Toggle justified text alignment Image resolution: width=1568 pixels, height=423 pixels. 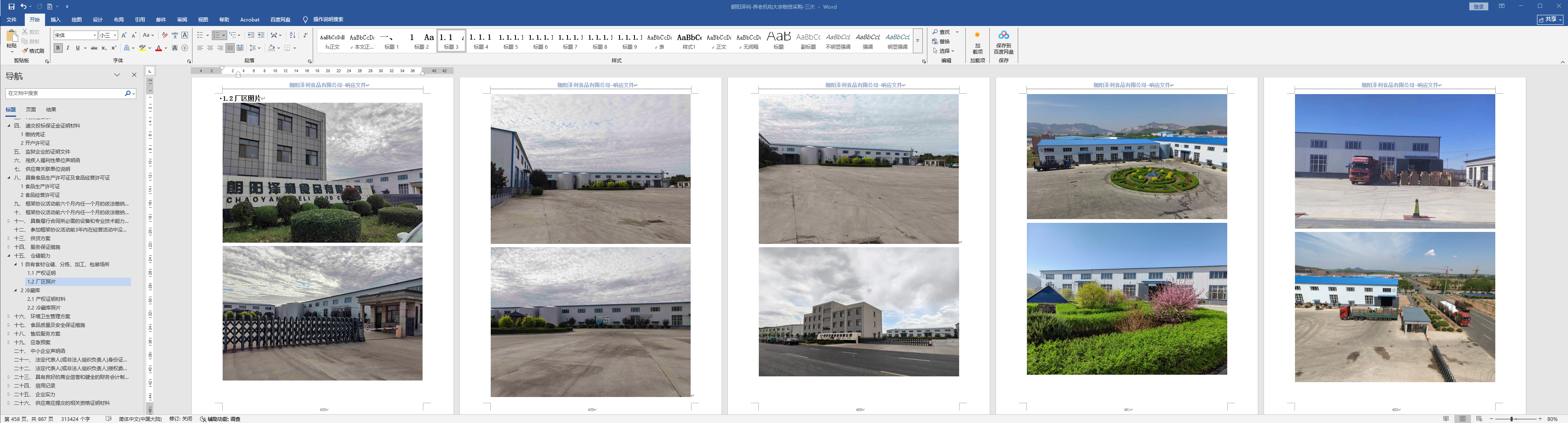click(x=230, y=48)
